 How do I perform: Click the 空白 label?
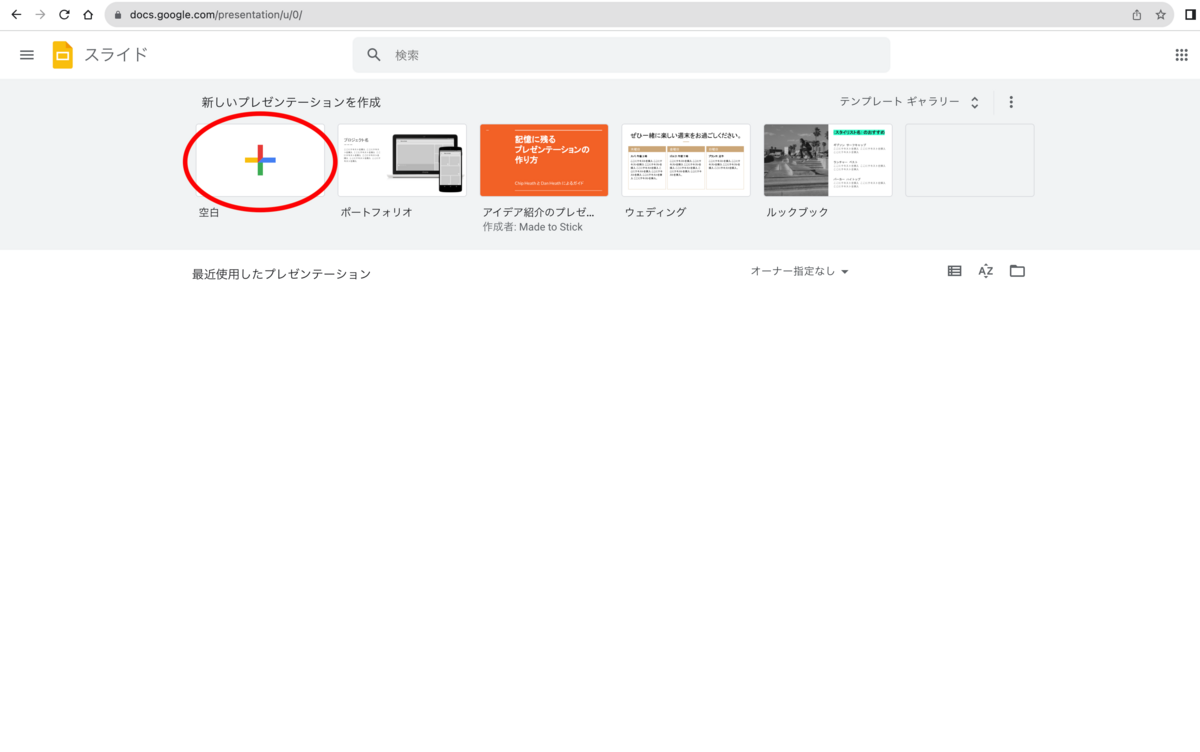coord(209,213)
